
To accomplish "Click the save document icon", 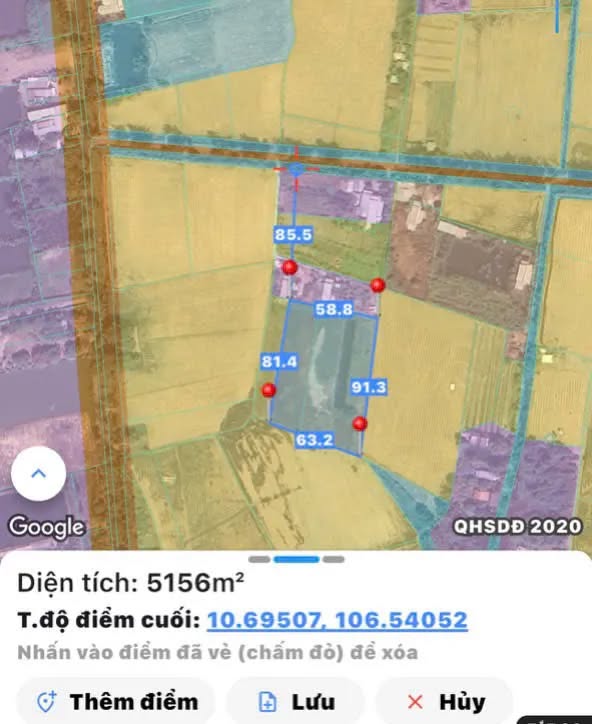I will click(x=268, y=702).
